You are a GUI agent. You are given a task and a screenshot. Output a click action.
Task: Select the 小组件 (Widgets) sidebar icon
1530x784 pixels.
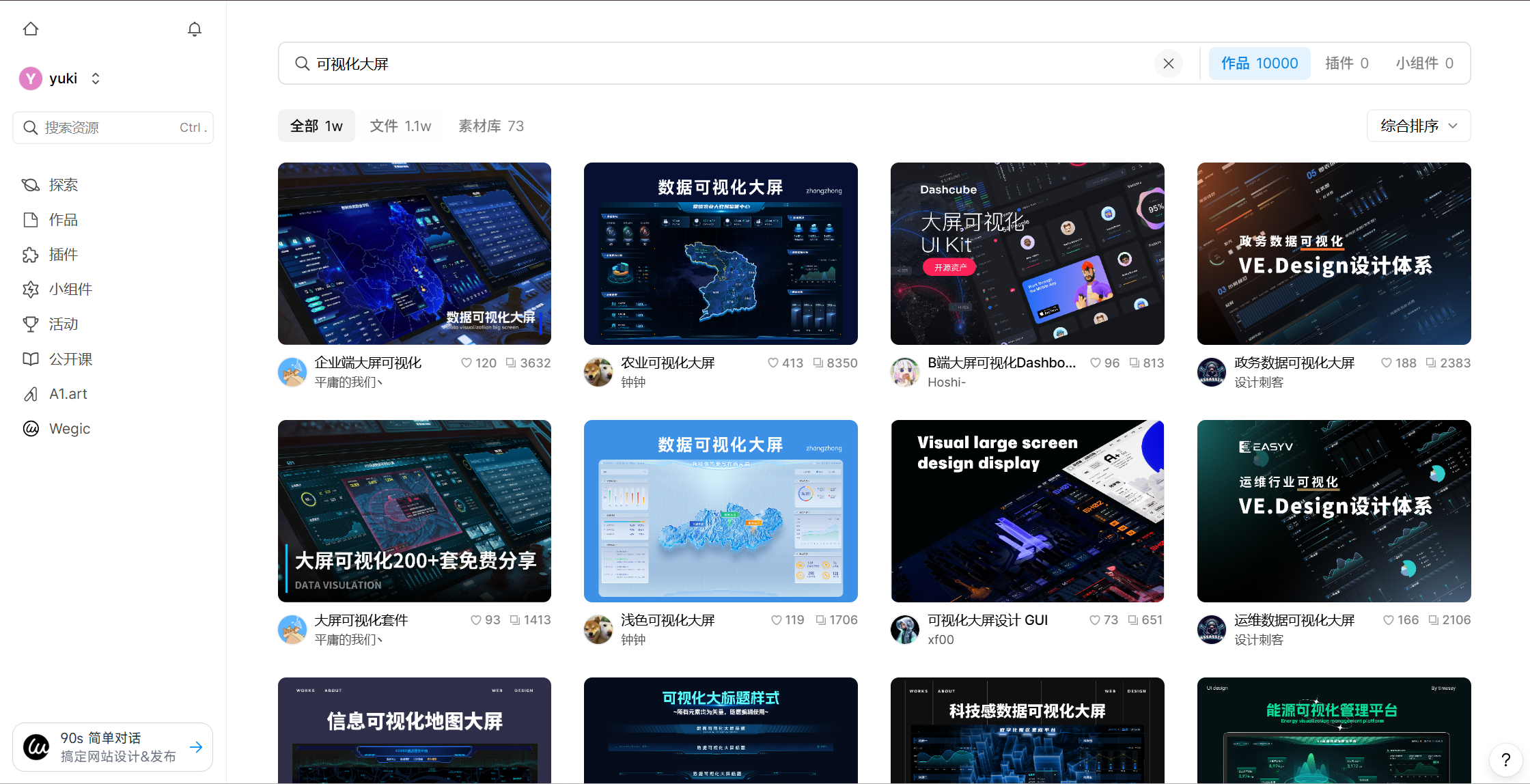coord(31,289)
